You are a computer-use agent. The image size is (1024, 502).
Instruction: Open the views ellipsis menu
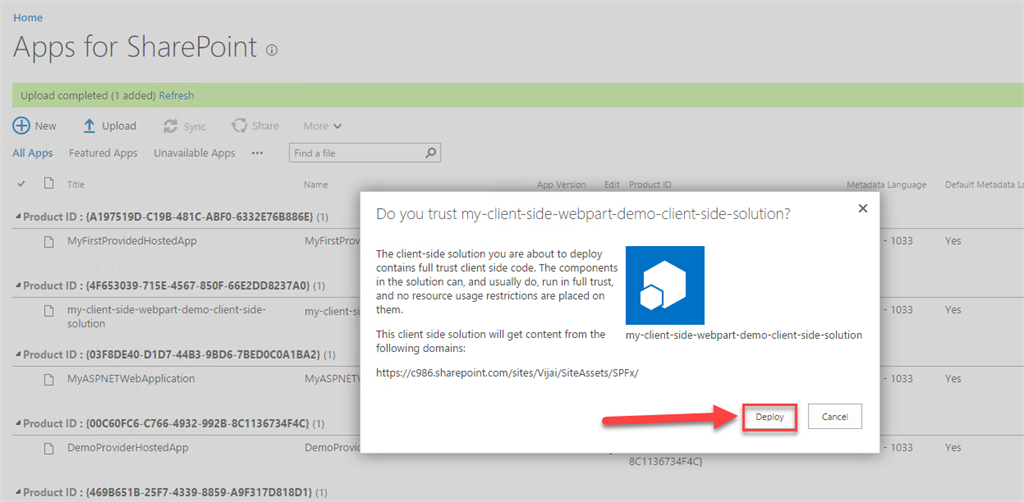tap(257, 153)
